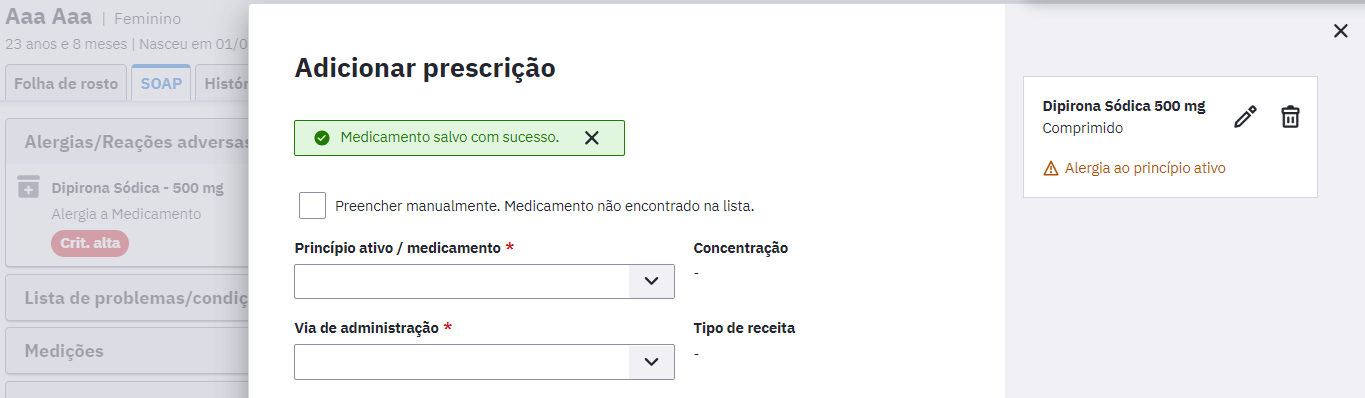Close the Adicionar prescrição panel
The height and width of the screenshot is (398, 1365).
pyautogui.click(x=1341, y=31)
